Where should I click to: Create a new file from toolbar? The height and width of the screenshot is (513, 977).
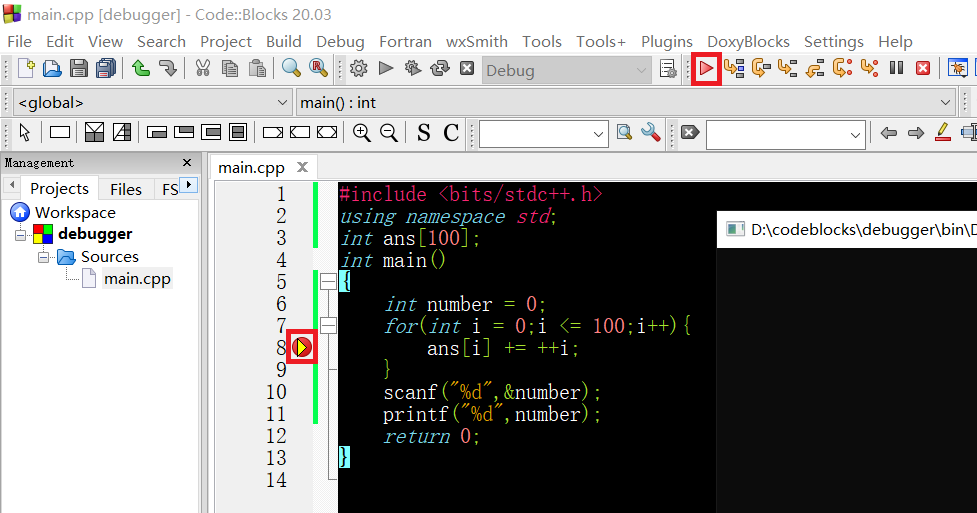26,68
